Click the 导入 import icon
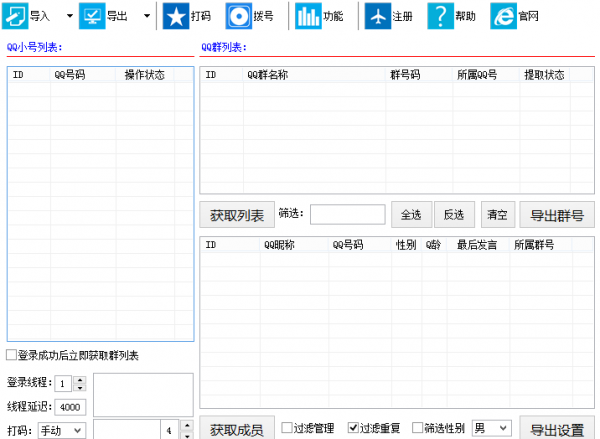The width and height of the screenshot is (600, 439). click(15, 16)
